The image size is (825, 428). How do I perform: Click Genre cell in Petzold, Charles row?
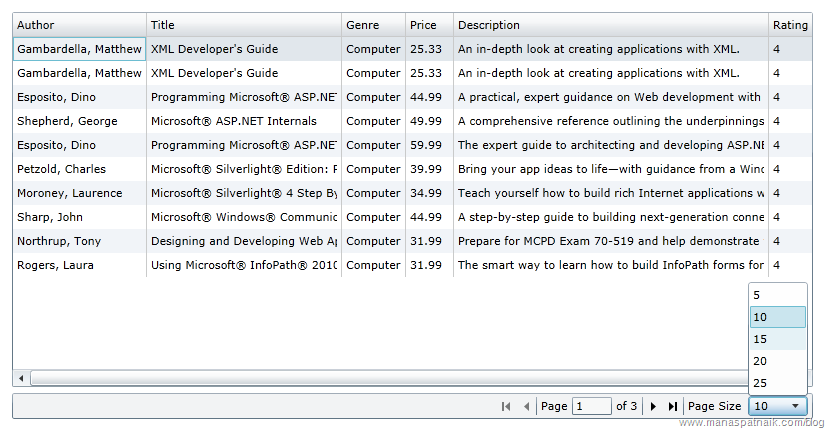point(374,169)
